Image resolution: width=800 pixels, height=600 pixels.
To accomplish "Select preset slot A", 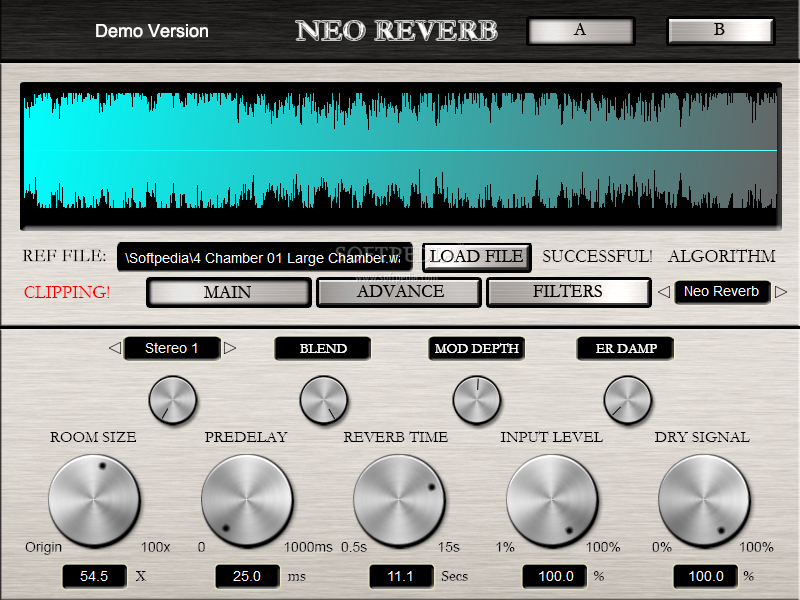I will pos(581,31).
